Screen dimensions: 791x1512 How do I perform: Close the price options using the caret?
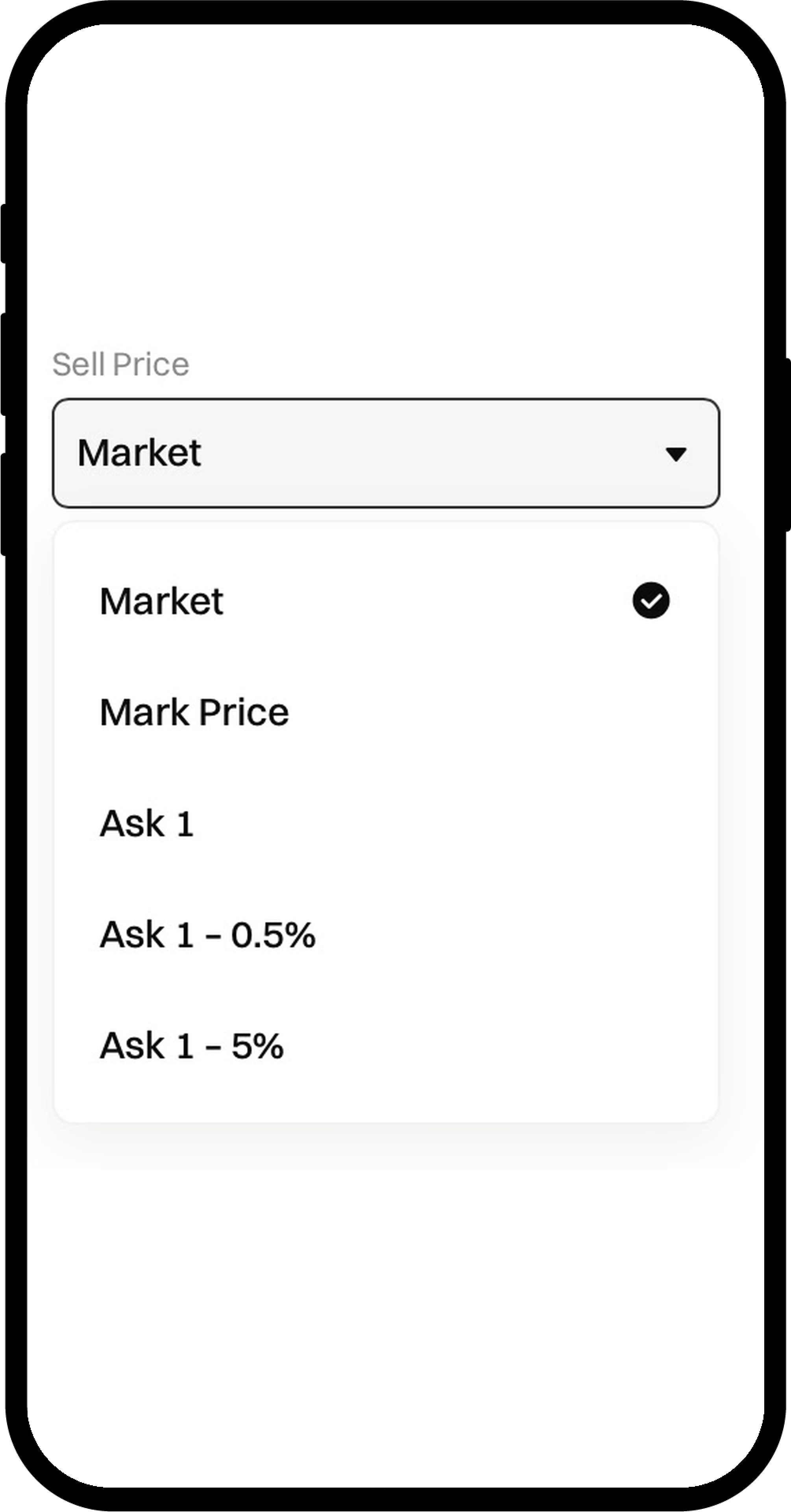click(x=675, y=454)
